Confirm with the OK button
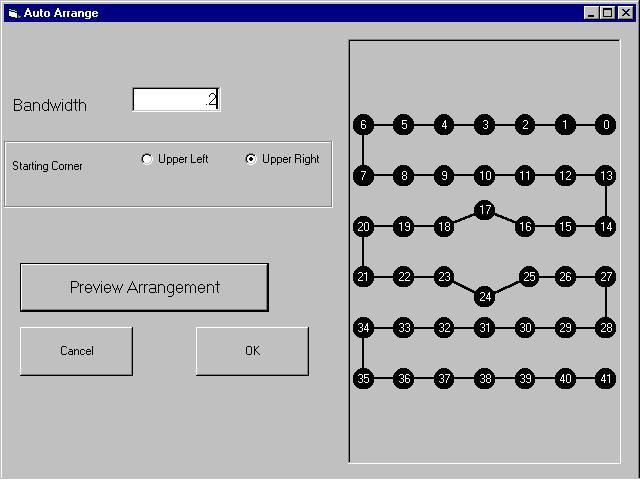 coord(252,351)
